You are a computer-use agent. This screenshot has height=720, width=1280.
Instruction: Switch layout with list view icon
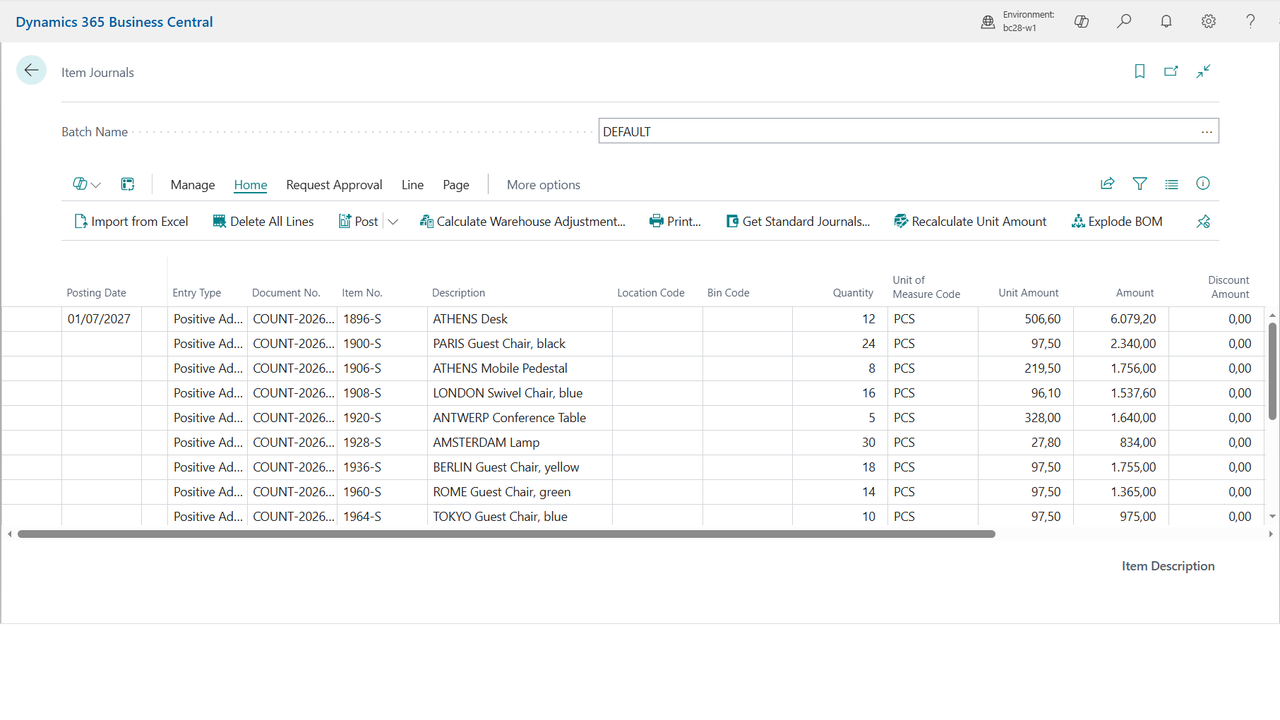click(1171, 184)
